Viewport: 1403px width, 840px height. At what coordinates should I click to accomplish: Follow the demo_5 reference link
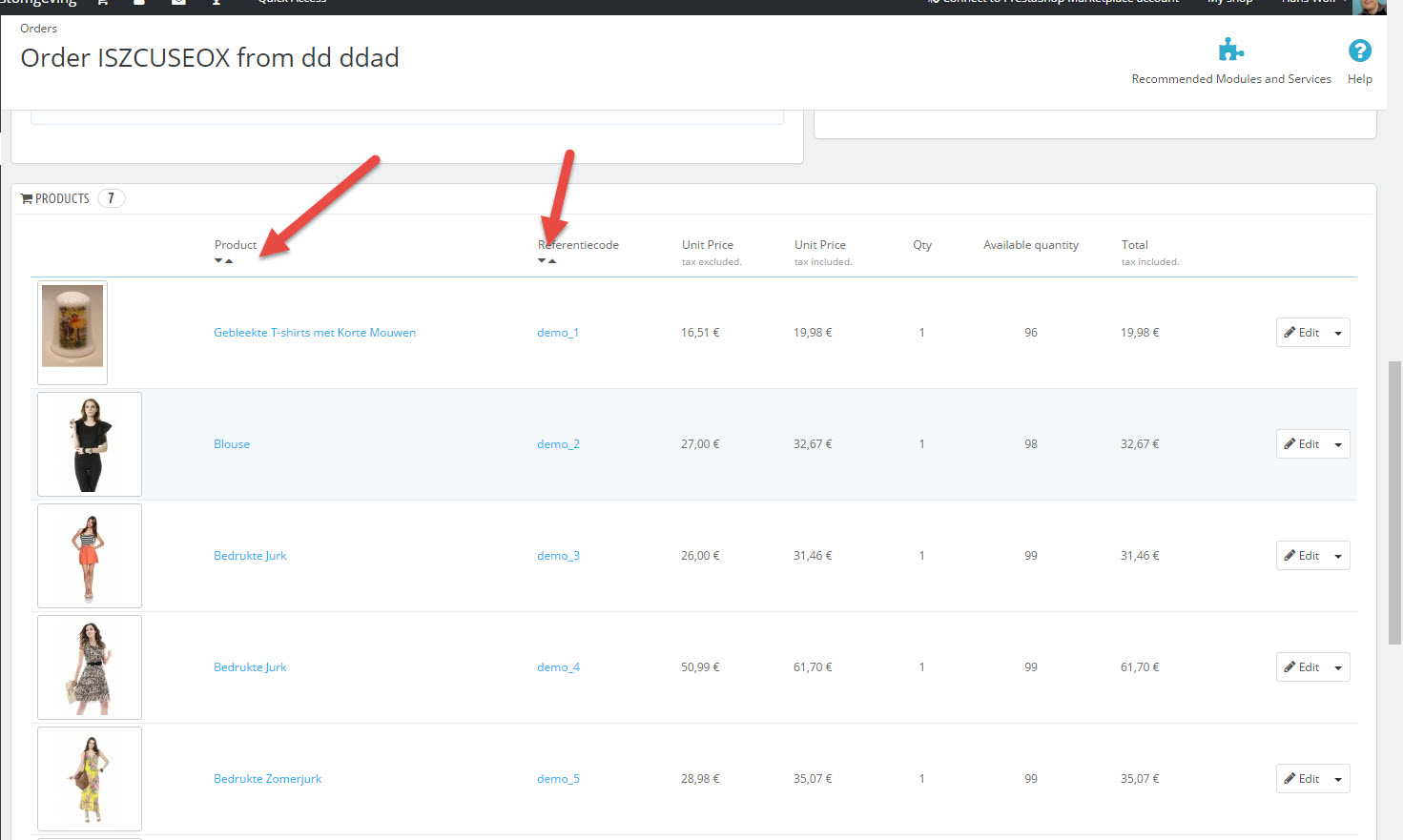558,779
